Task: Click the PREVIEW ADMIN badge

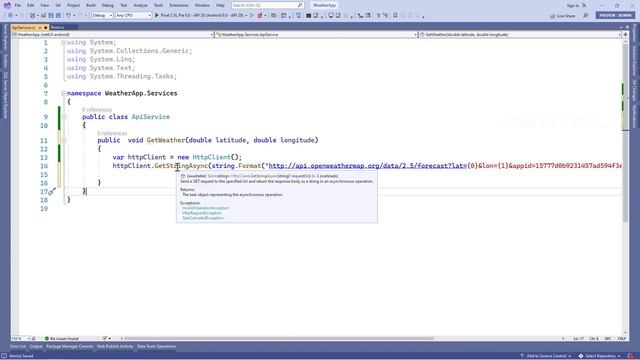Action: coord(615,16)
